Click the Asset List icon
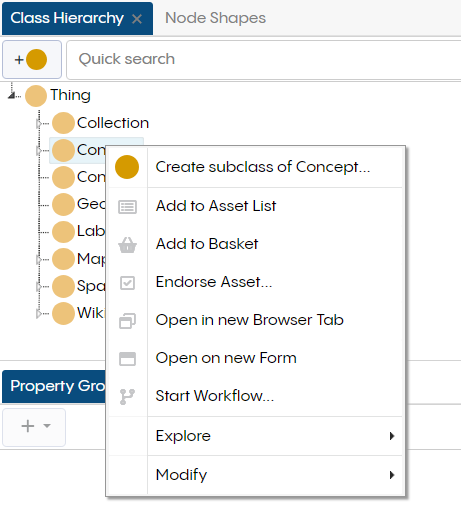The image size is (461, 517). coord(127,207)
